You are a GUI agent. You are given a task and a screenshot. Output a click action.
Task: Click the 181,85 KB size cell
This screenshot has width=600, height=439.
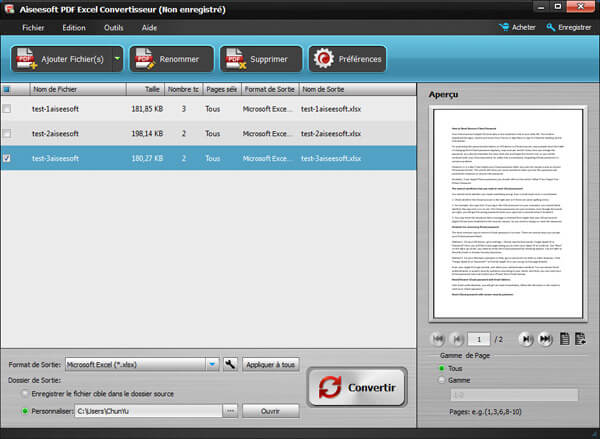pos(147,109)
